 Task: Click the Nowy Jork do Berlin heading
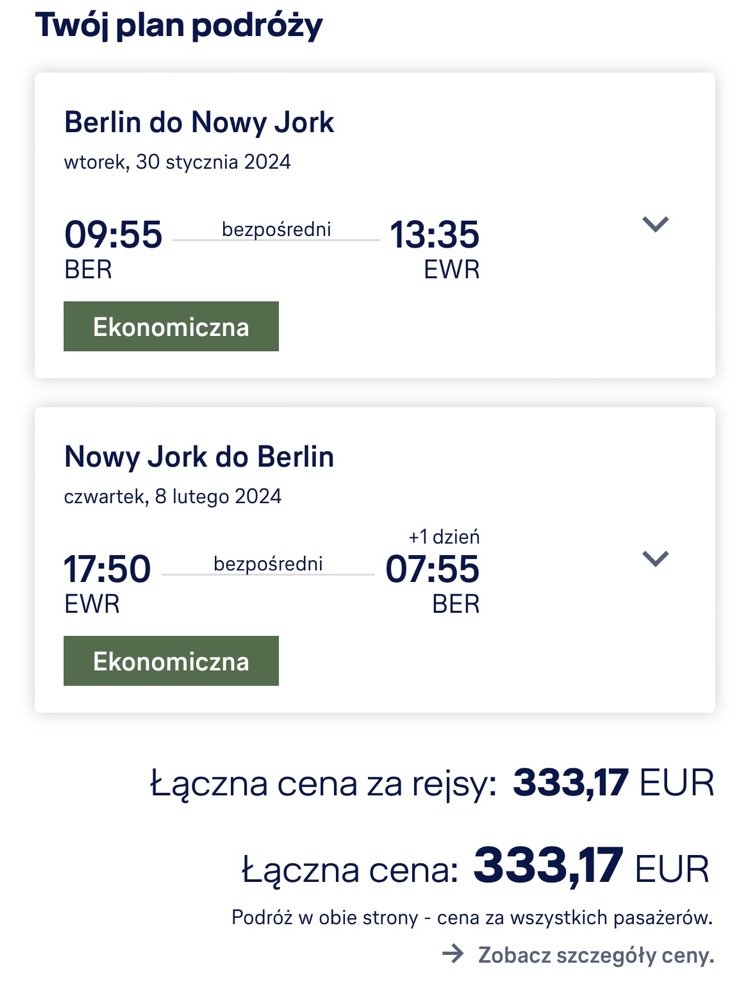point(199,457)
